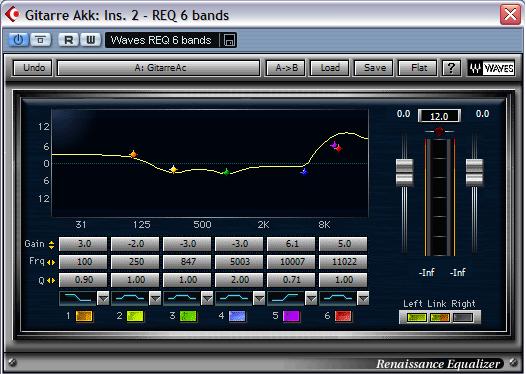Click band 6 bell filter shape icon
This screenshot has width=526, height=374.
point(338,298)
